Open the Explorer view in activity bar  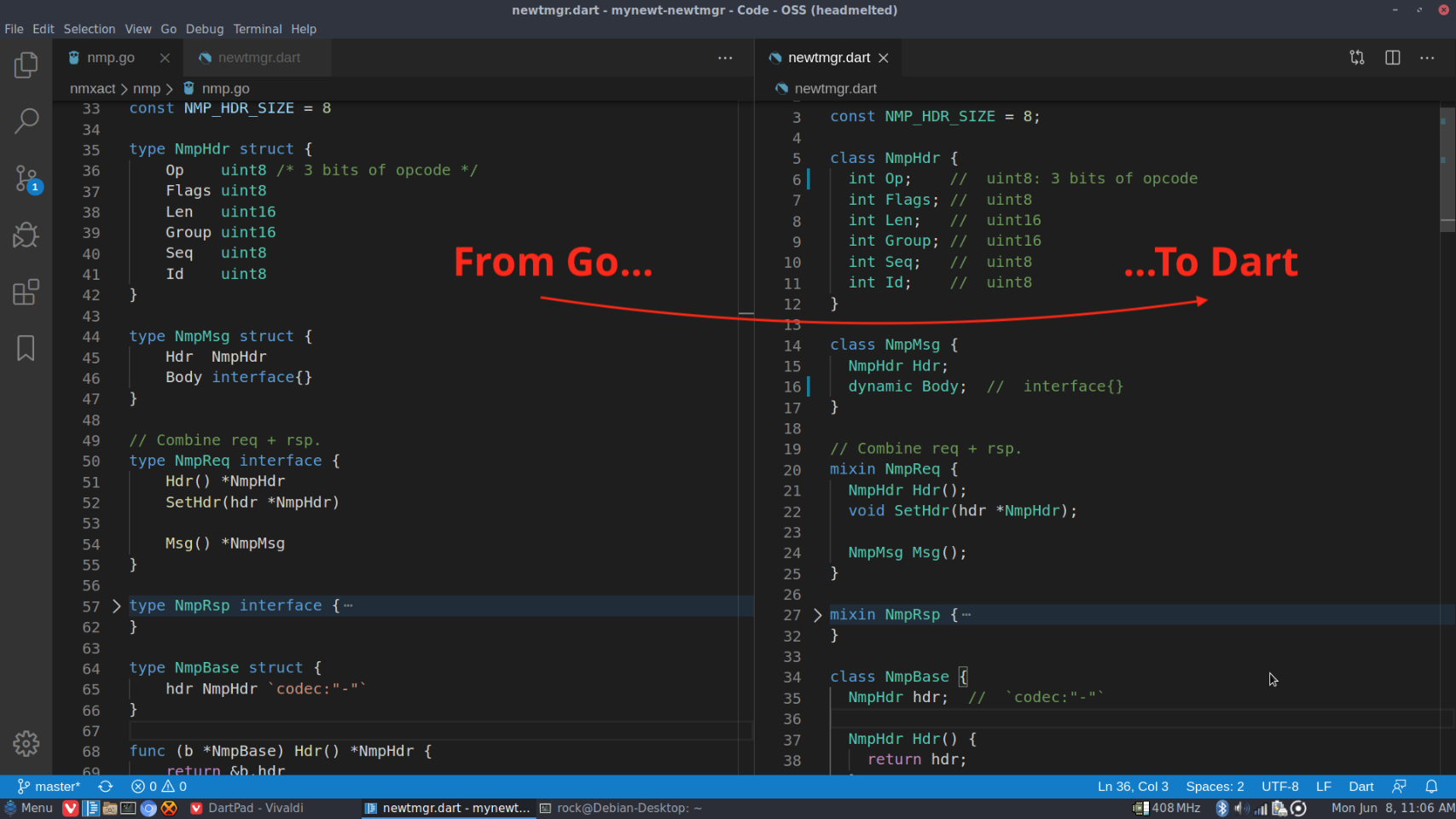(26, 65)
